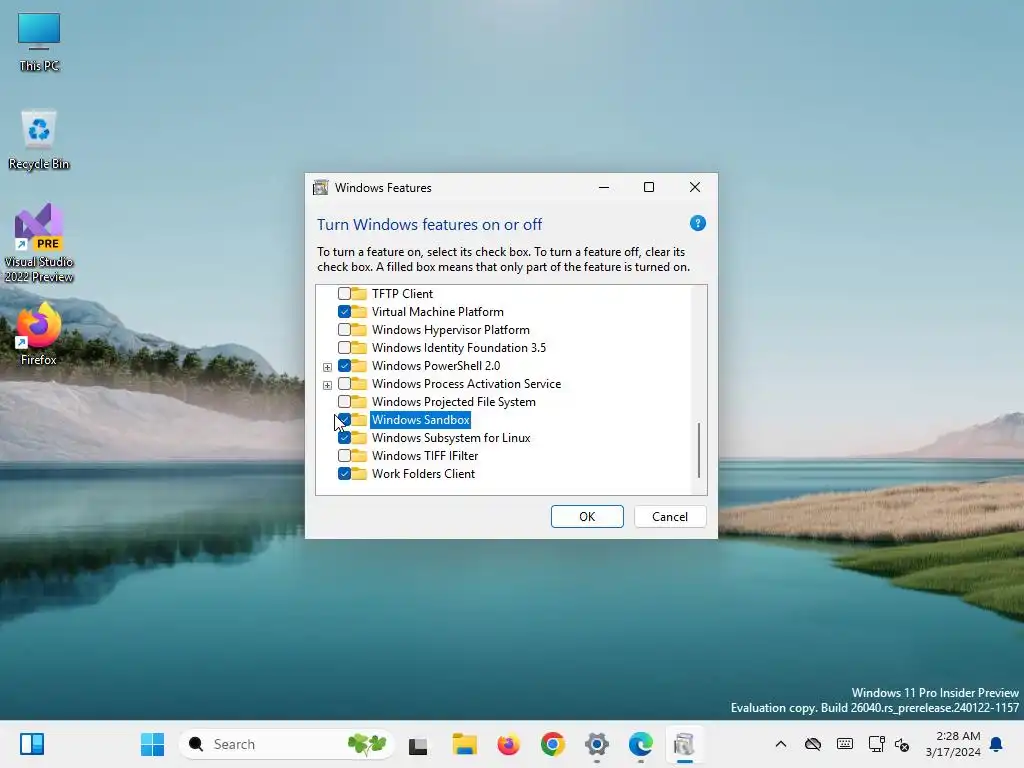Viewport: 1024px width, 768px height.
Task: Enable Windows Hypervisor Platform checkbox
Action: (344, 330)
